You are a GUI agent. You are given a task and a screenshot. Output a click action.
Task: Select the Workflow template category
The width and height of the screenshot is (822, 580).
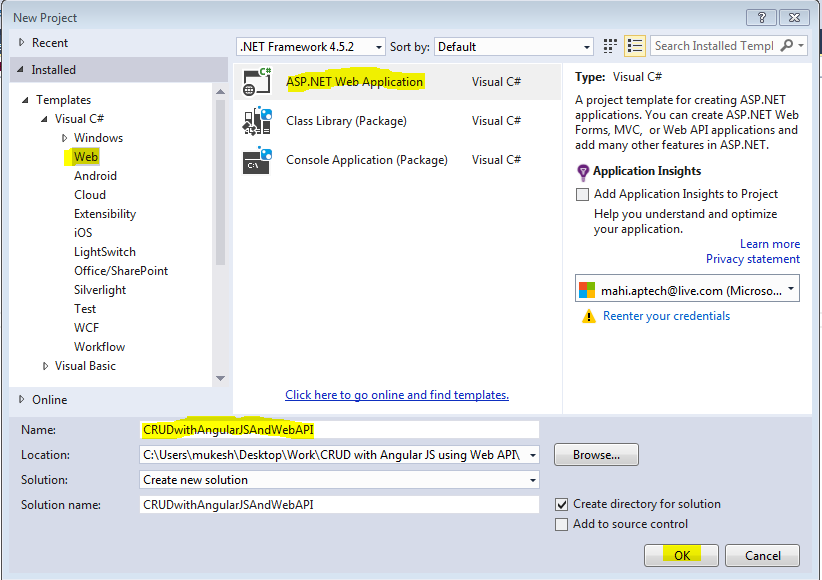click(99, 347)
